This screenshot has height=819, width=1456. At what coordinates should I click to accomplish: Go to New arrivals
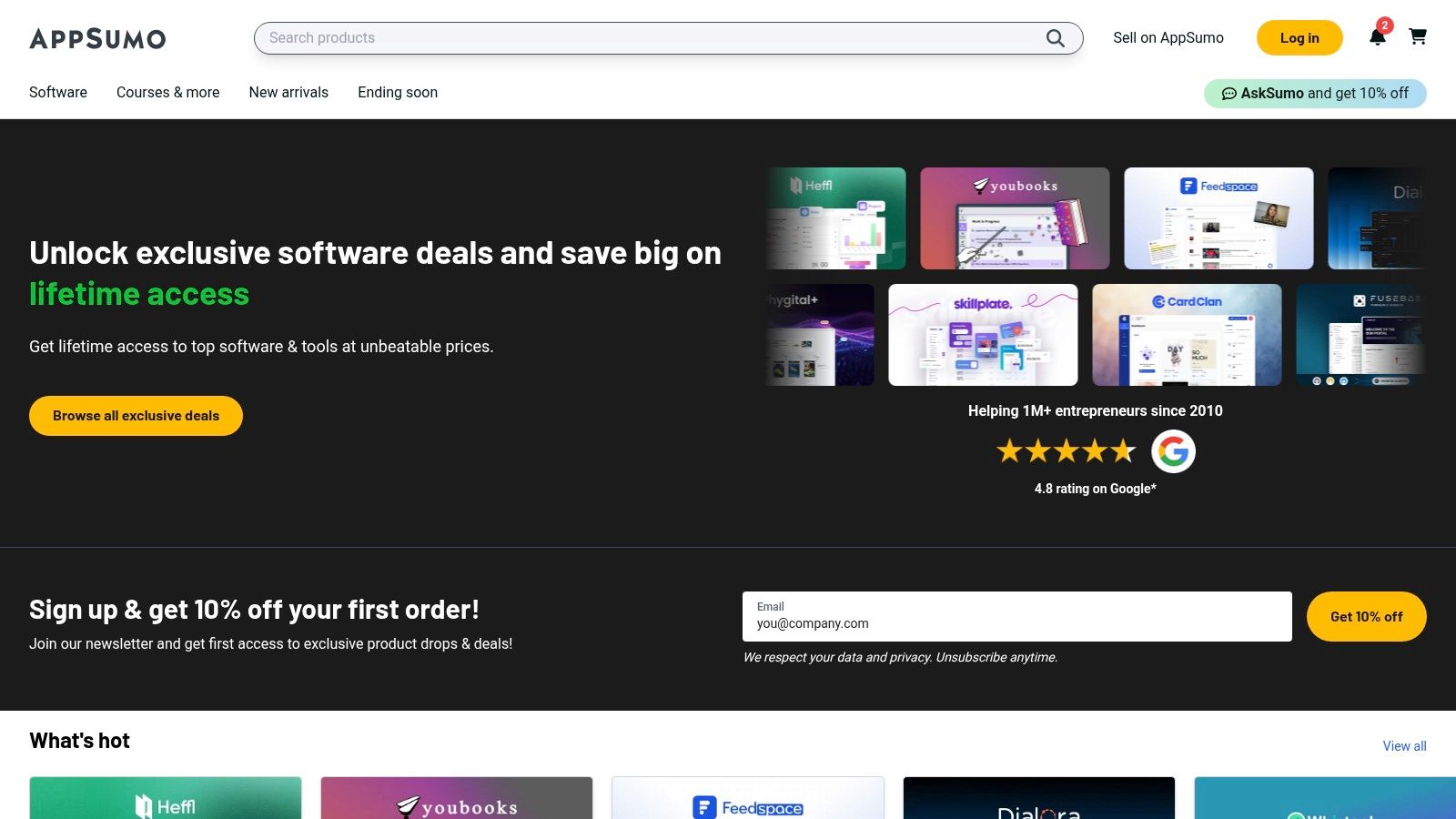[288, 93]
